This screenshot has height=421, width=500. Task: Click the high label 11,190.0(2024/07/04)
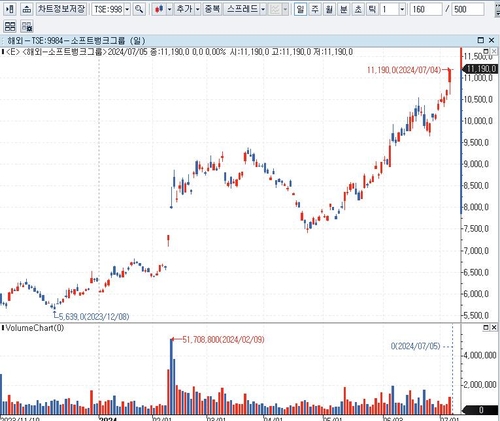404,70
